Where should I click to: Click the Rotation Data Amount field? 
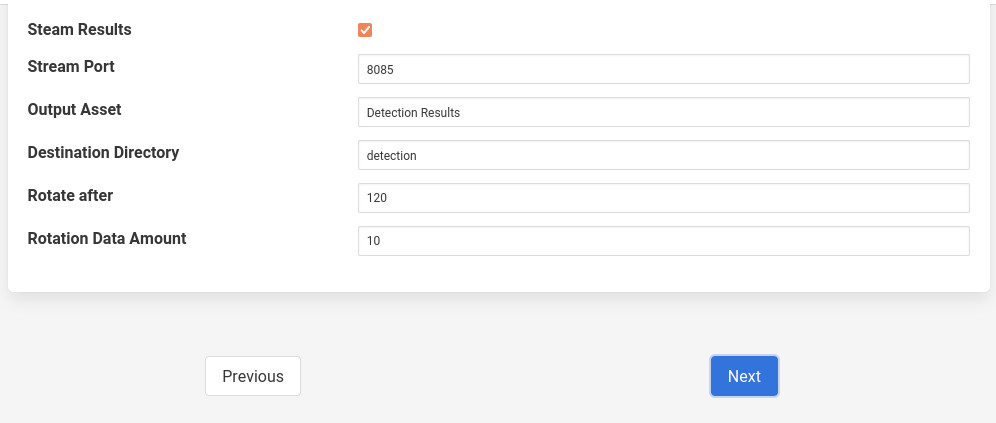[663, 241]
